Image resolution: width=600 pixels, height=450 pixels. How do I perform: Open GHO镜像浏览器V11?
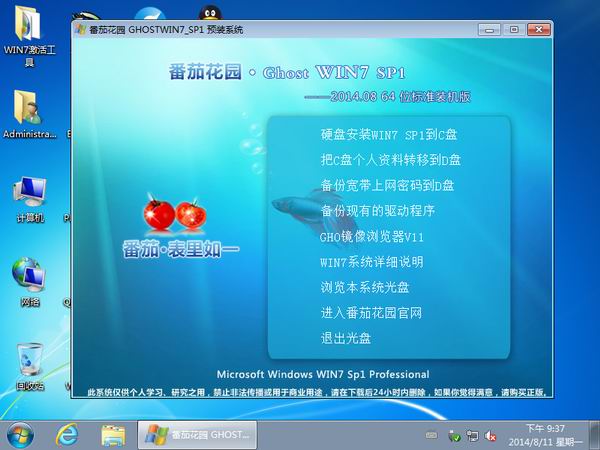coord(372,237)
